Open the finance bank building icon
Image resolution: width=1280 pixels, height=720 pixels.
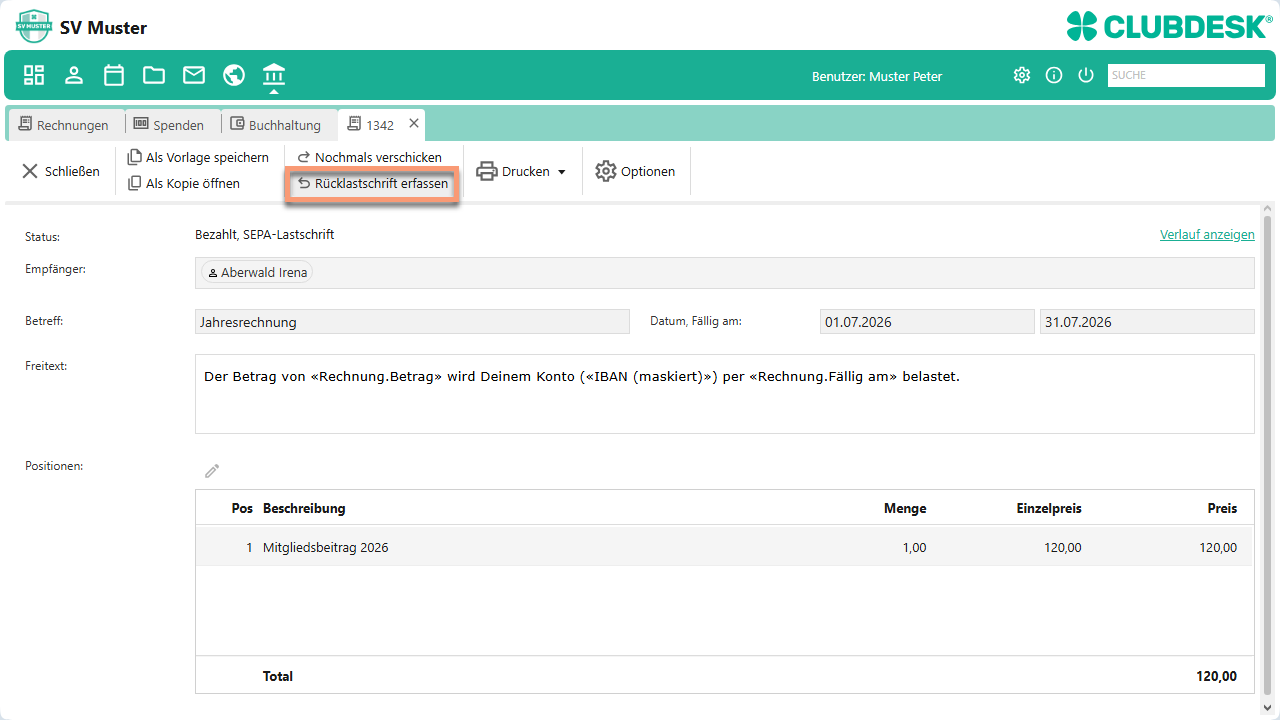tap(274, 75)
